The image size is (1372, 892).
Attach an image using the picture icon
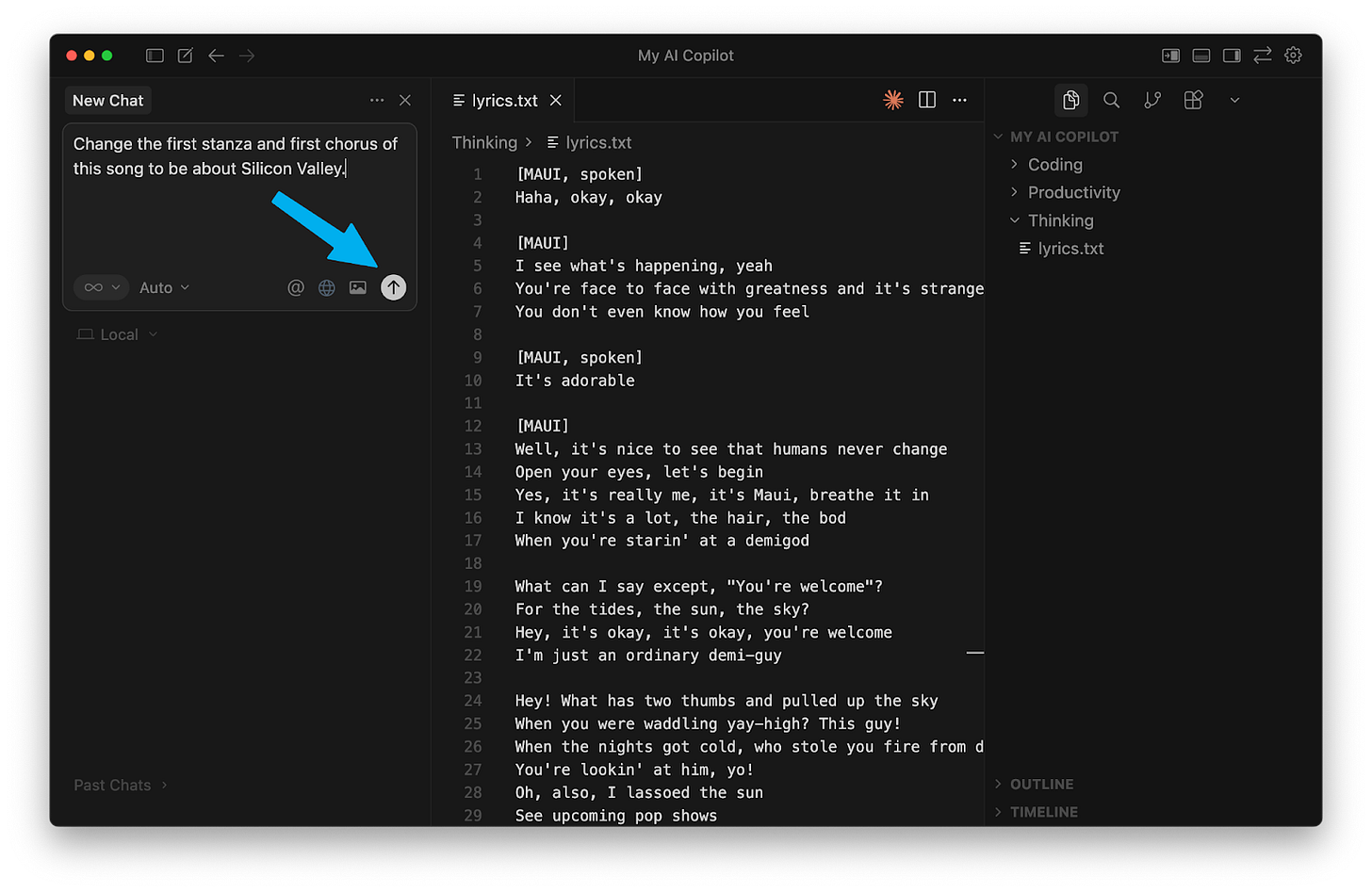(x=358, y=287)
